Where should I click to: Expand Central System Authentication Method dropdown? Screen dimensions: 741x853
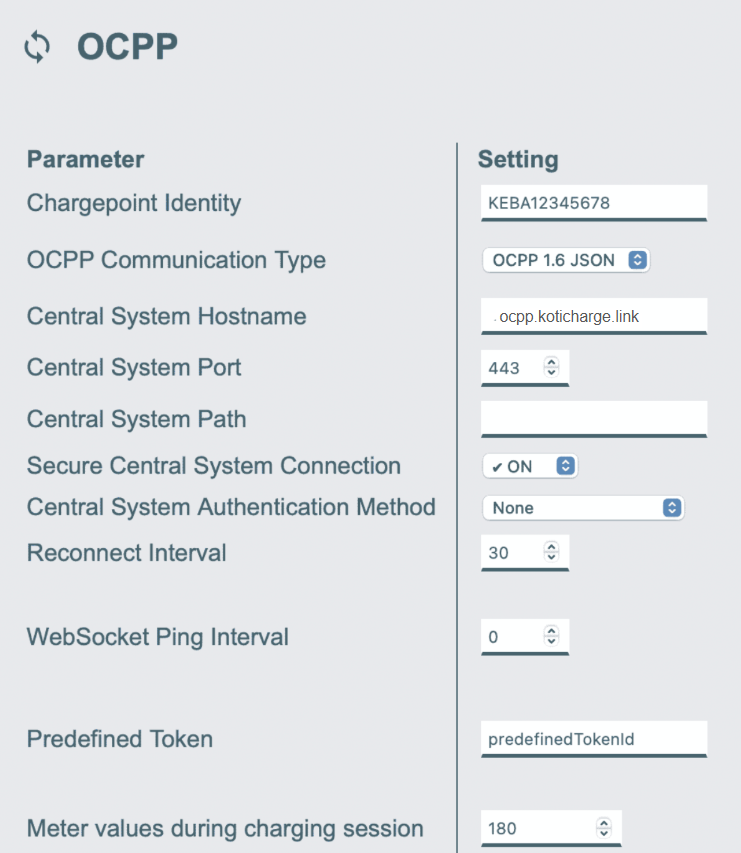tap(583, 508)
